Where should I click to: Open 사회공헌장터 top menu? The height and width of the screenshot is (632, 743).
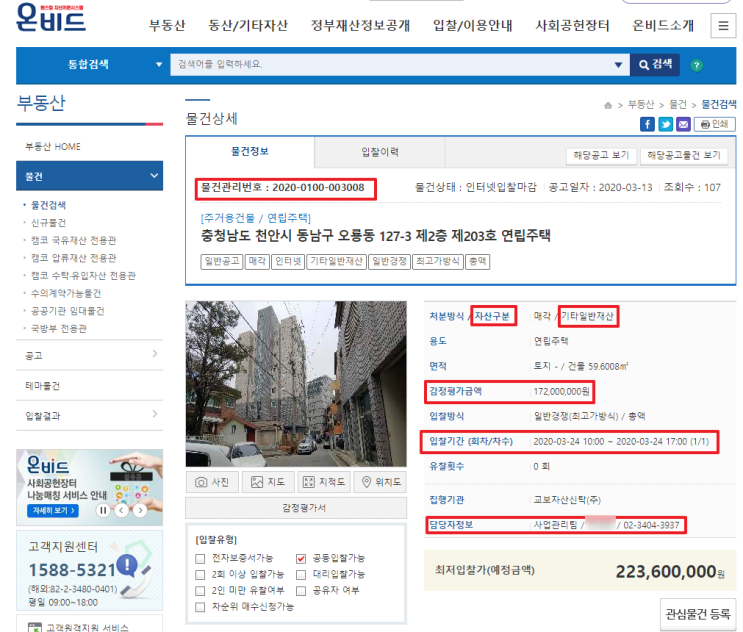tap(572, 26)
